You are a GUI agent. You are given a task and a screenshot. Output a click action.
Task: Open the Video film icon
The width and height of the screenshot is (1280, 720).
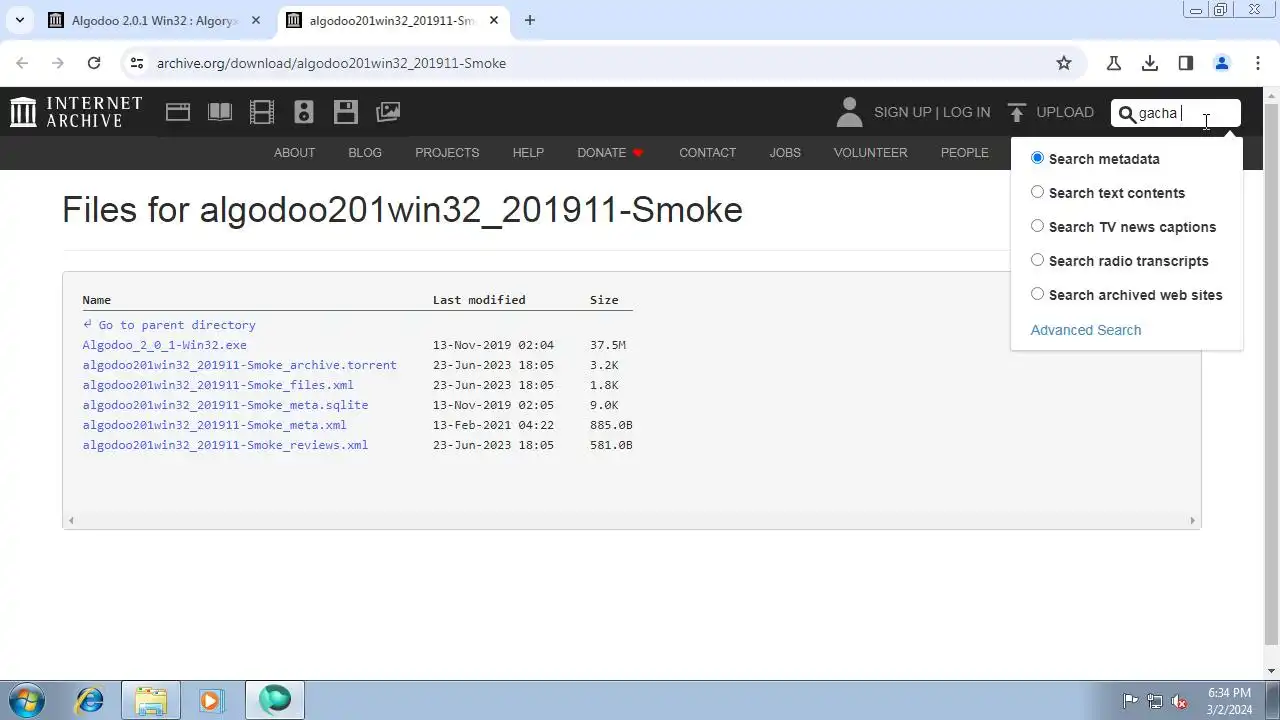[262, 112]
